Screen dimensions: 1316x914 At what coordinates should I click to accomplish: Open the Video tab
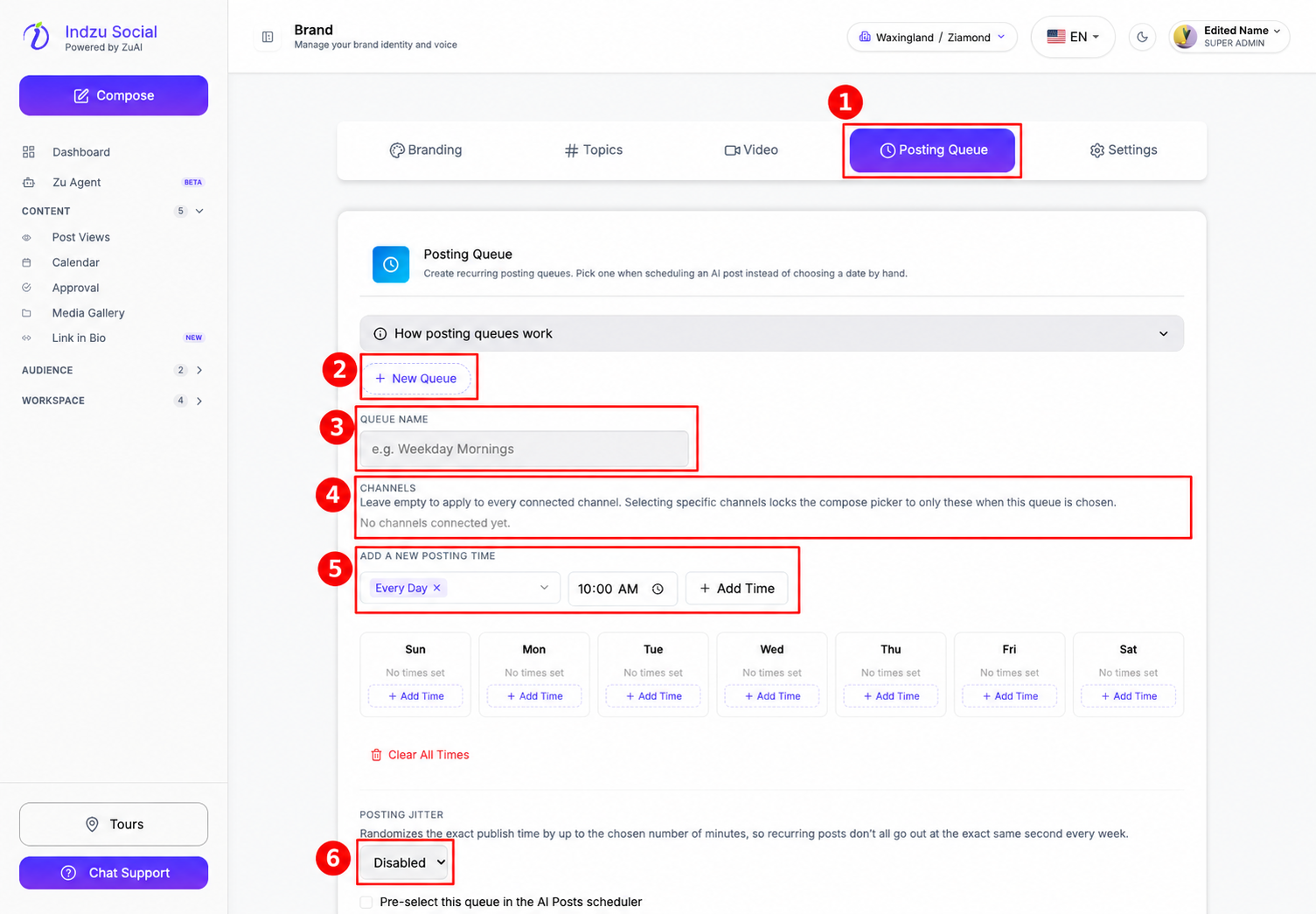(751, 150)
